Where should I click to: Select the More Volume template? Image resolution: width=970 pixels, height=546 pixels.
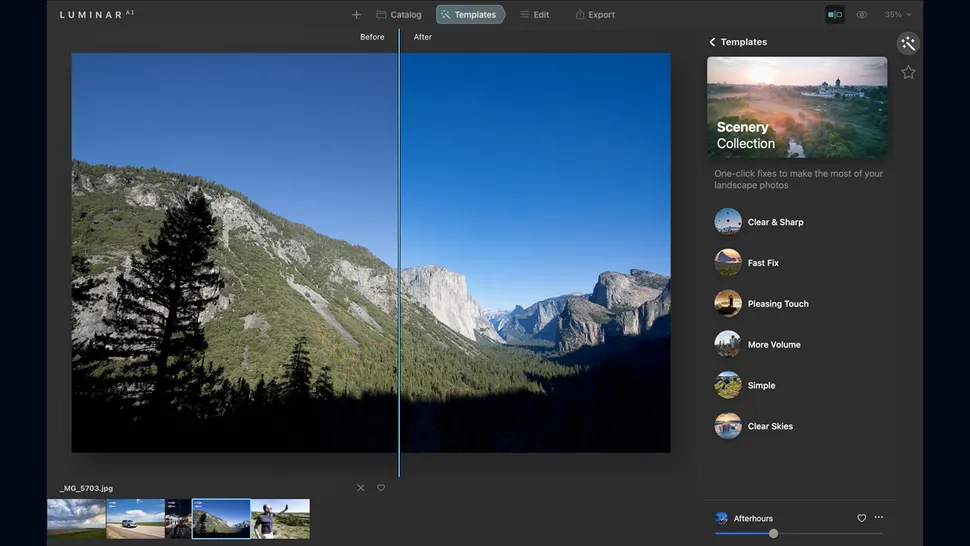pos(774,345)
